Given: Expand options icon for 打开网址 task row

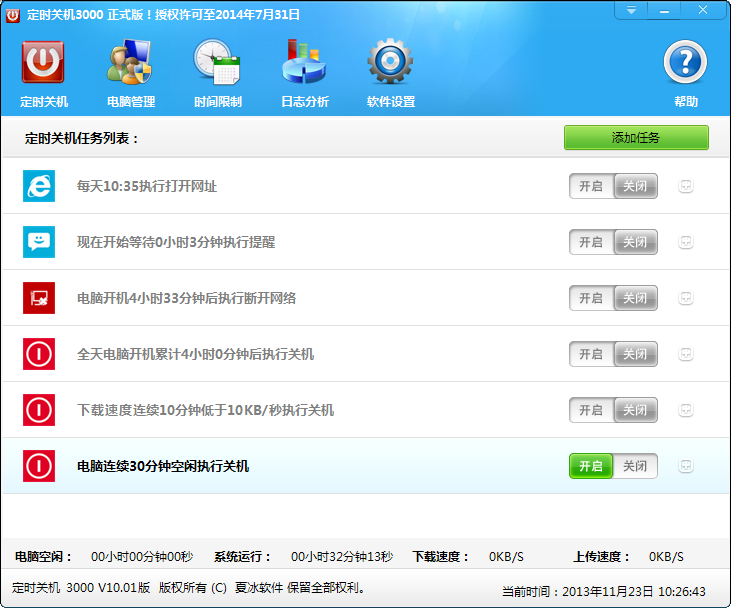Looking at the screenshot, I should 686,186.
